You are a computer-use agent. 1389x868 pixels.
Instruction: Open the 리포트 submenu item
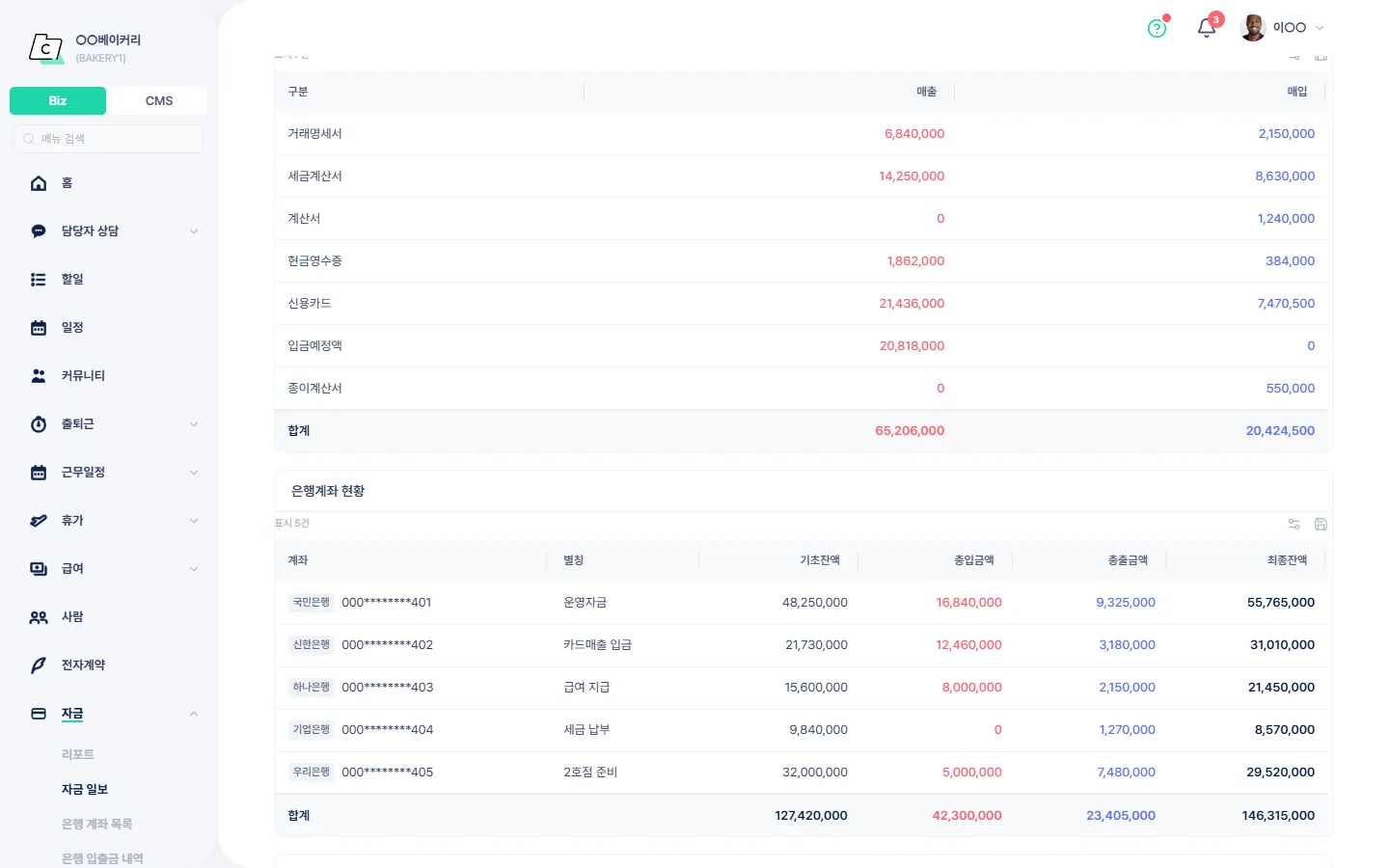78,754
